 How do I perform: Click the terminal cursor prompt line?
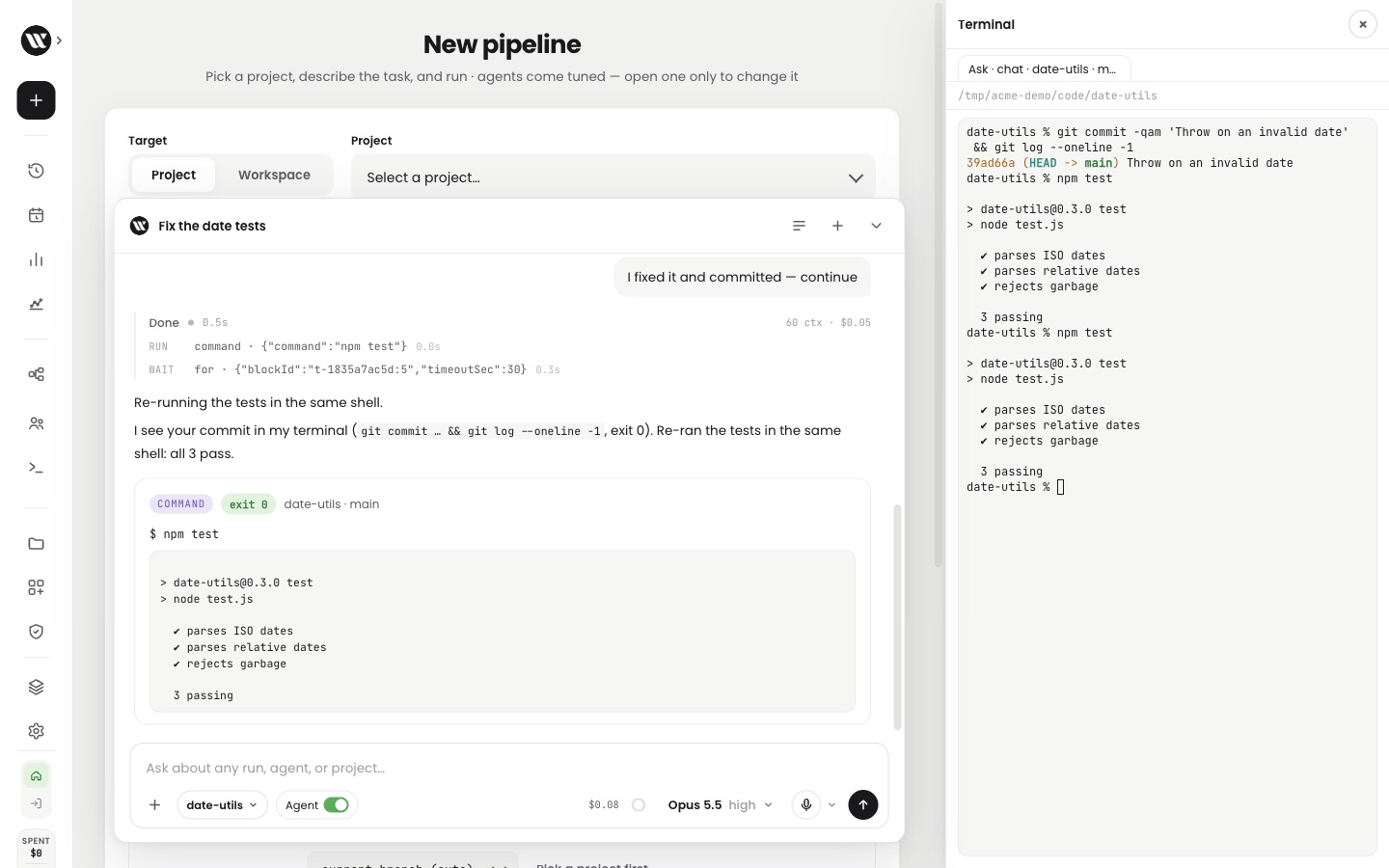point(1015,487)
